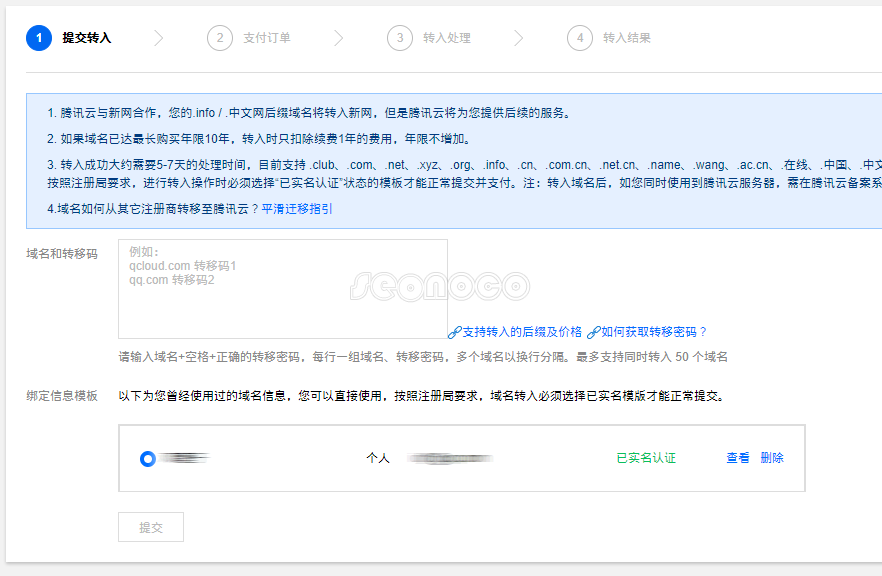Click the step 3 circle icon

click(399, 38)
